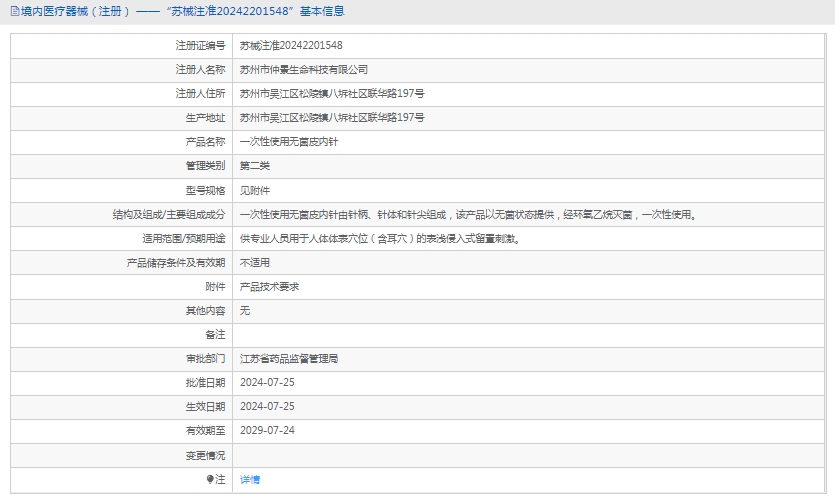
Task: Click the date value in the 批准日期 row
Action: coord(267,382)
